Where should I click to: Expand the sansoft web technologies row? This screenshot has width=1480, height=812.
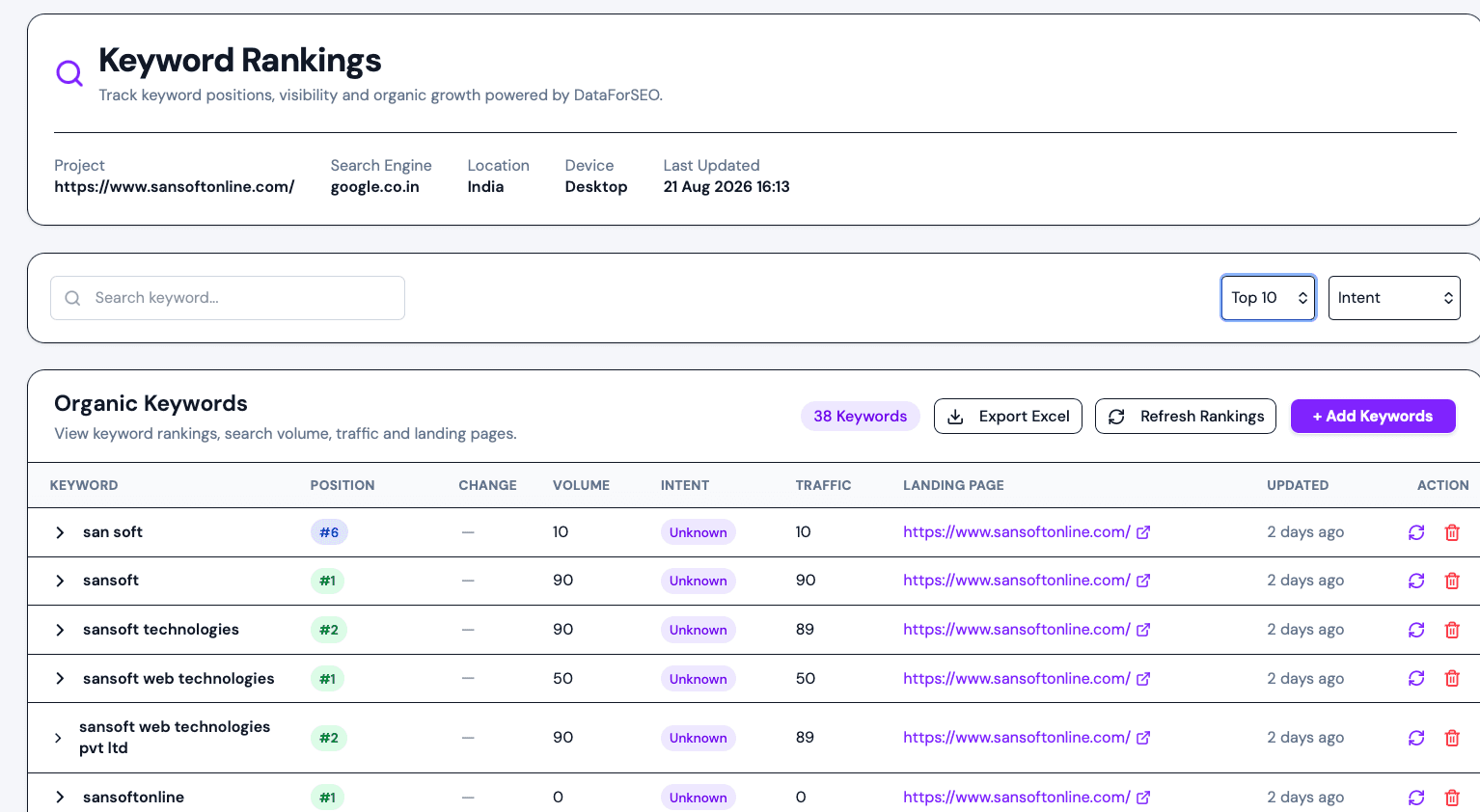coord(60,679)
